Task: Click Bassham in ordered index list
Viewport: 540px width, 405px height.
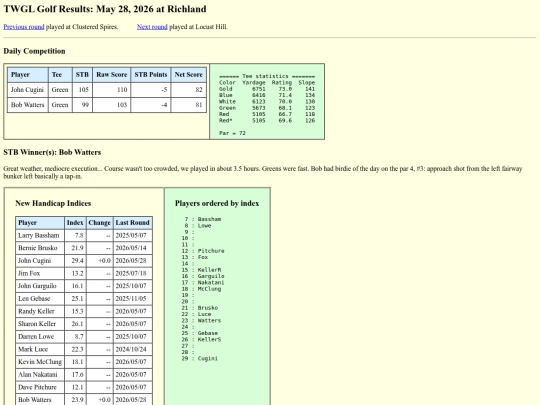Action: (209, 219)
